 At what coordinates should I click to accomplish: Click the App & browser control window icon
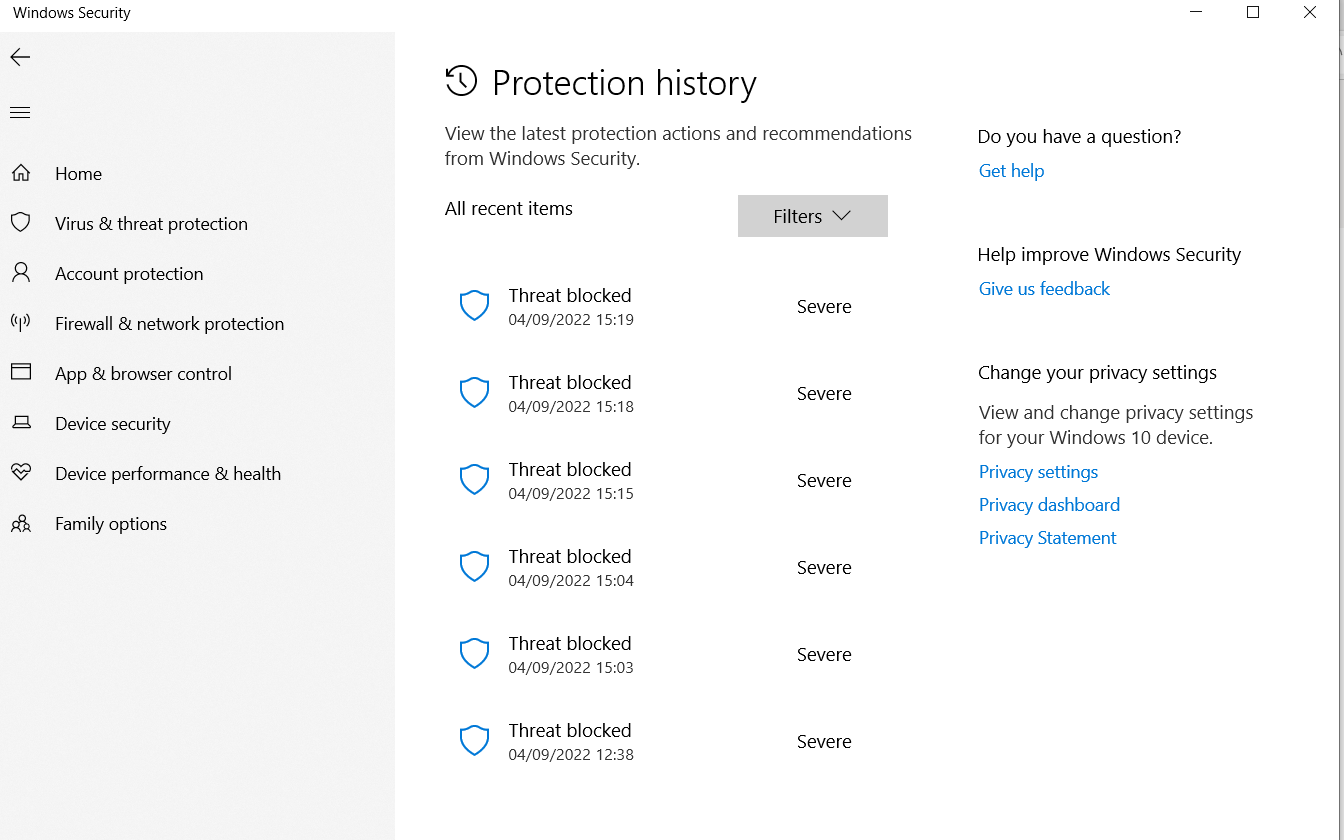tap(20, 372)
